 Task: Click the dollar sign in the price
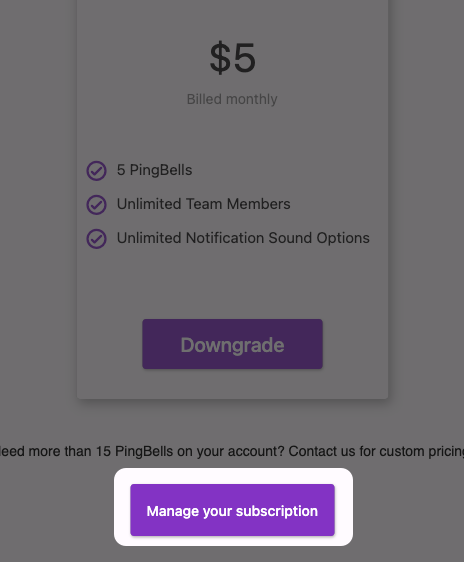tap(220, 58)
